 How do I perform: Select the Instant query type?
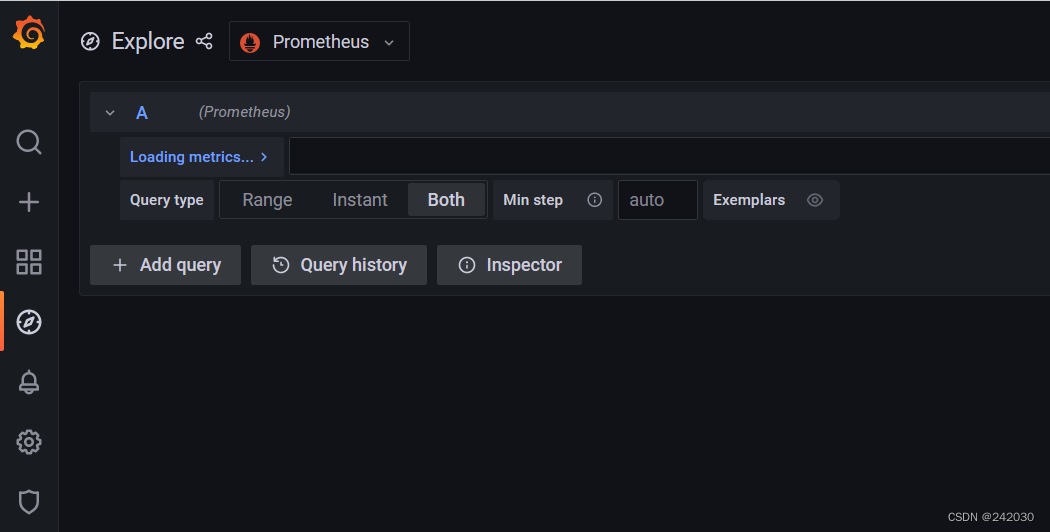pos(360,200)
